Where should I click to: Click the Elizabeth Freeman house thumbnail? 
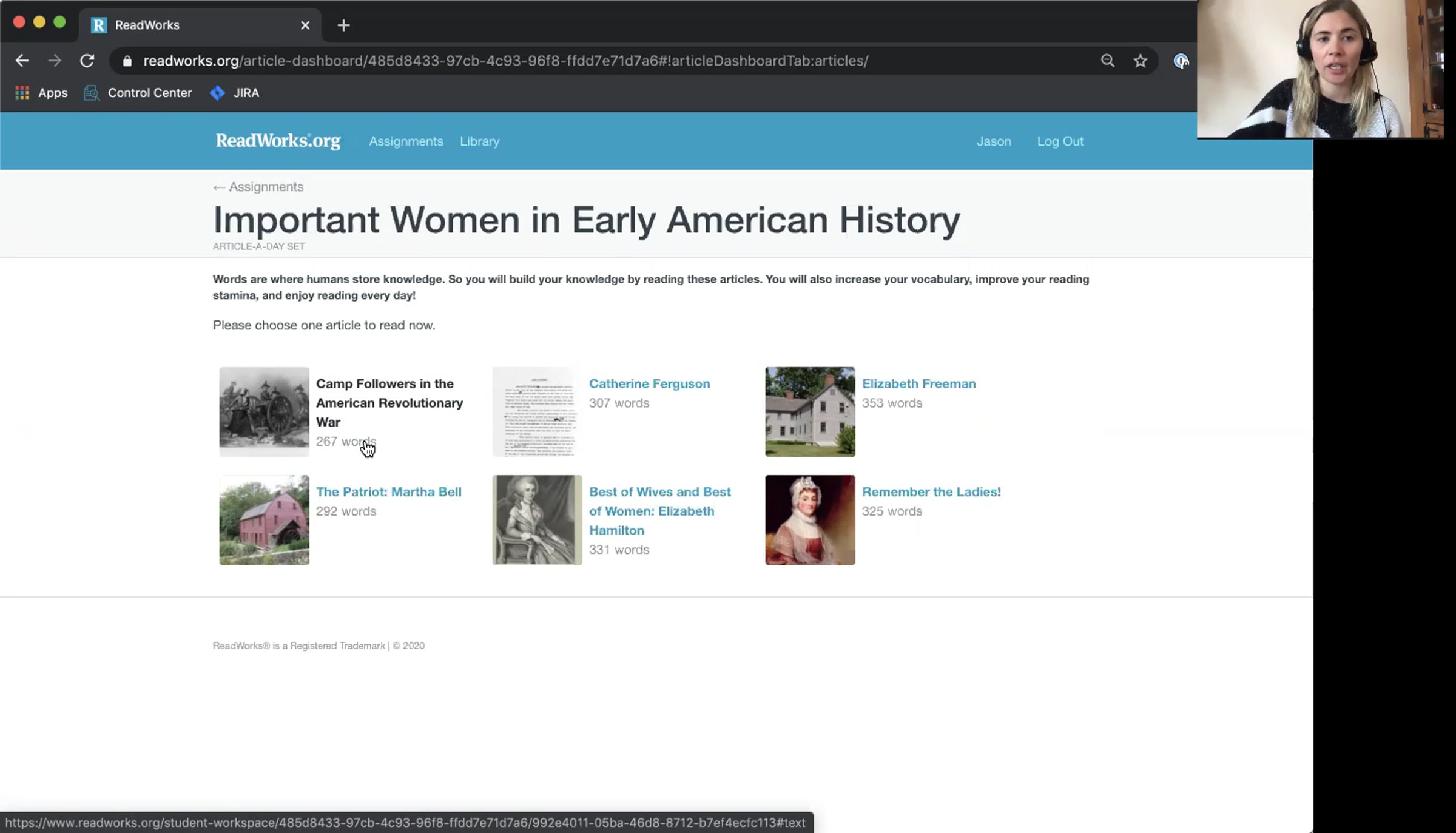[810, 411]
